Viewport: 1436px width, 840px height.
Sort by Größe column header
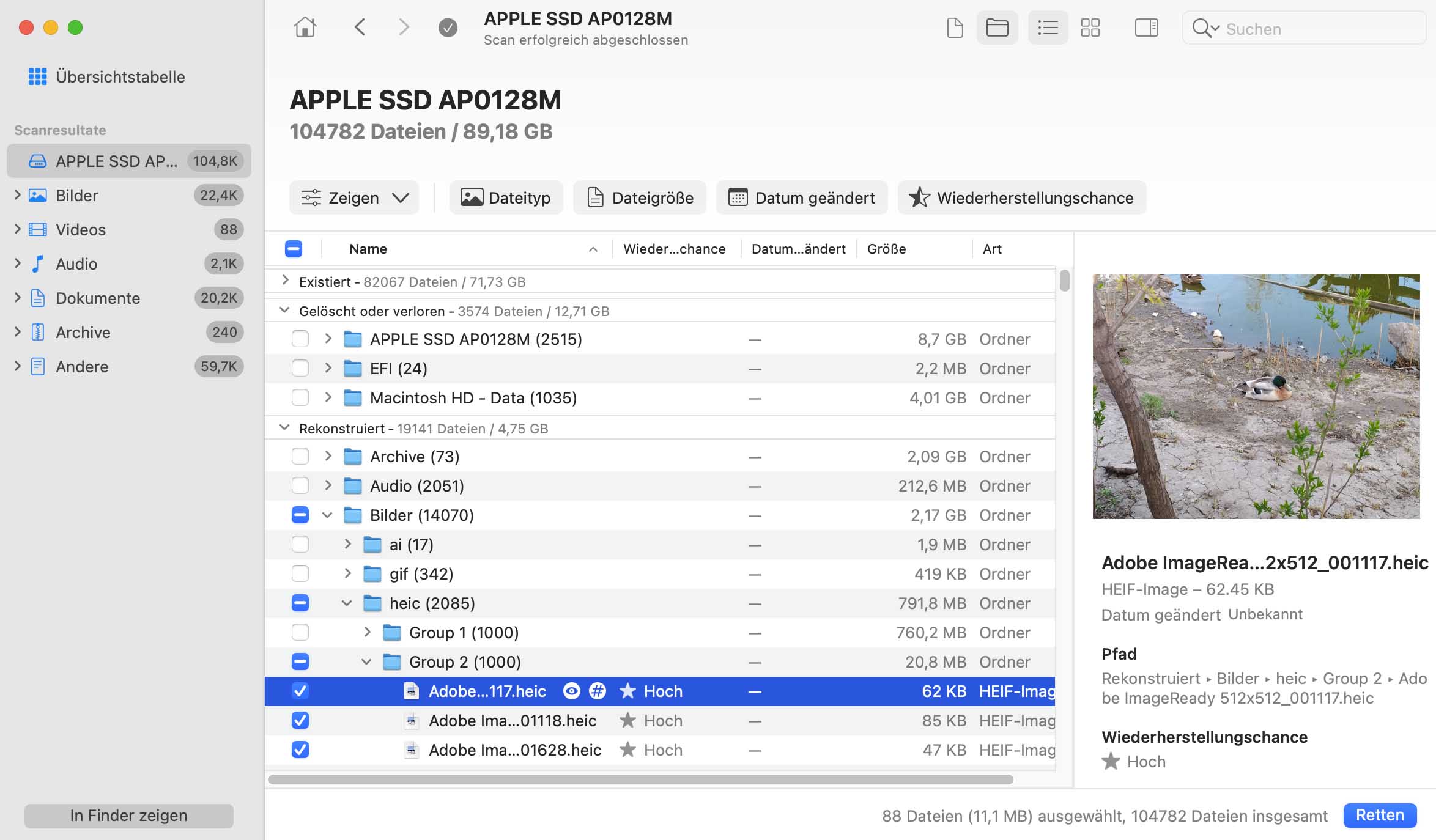914,249
